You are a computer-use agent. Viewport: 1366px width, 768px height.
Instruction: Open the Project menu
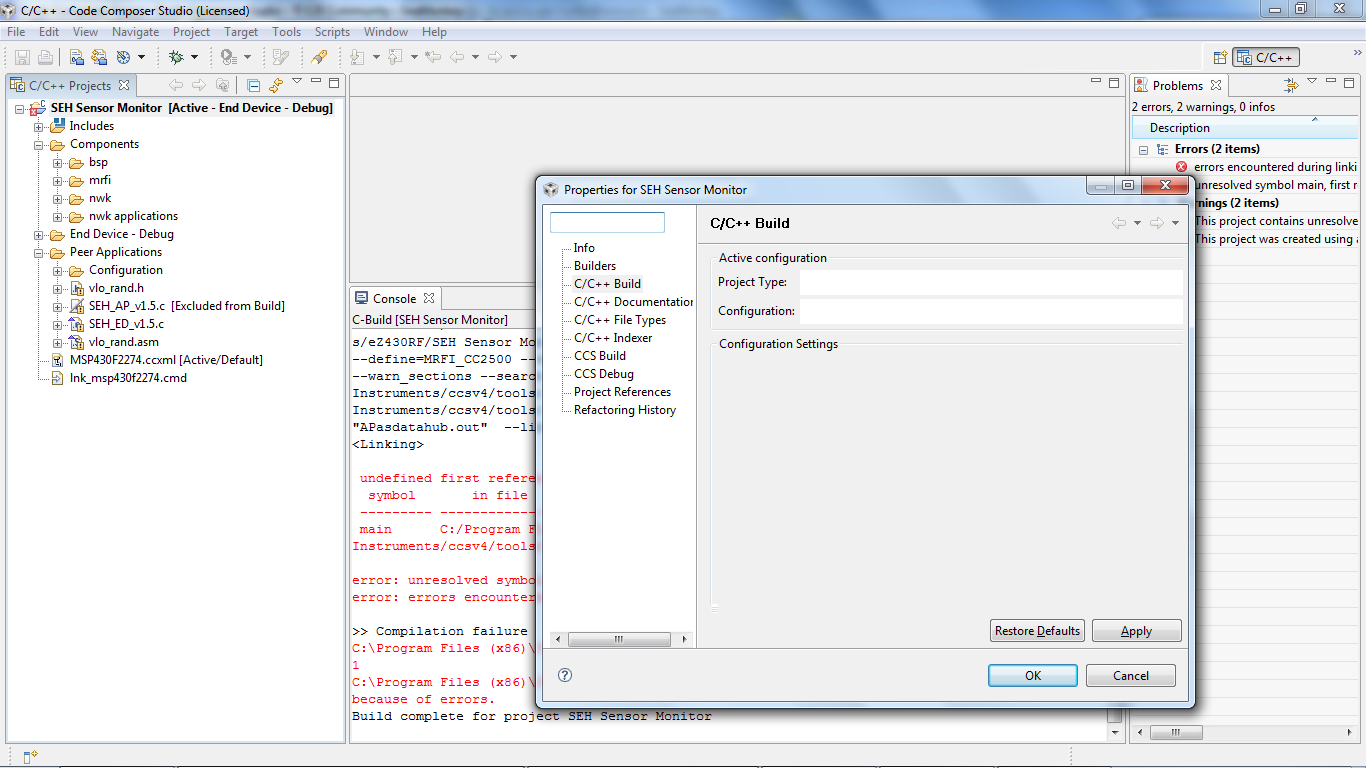[x=191, y=32]
